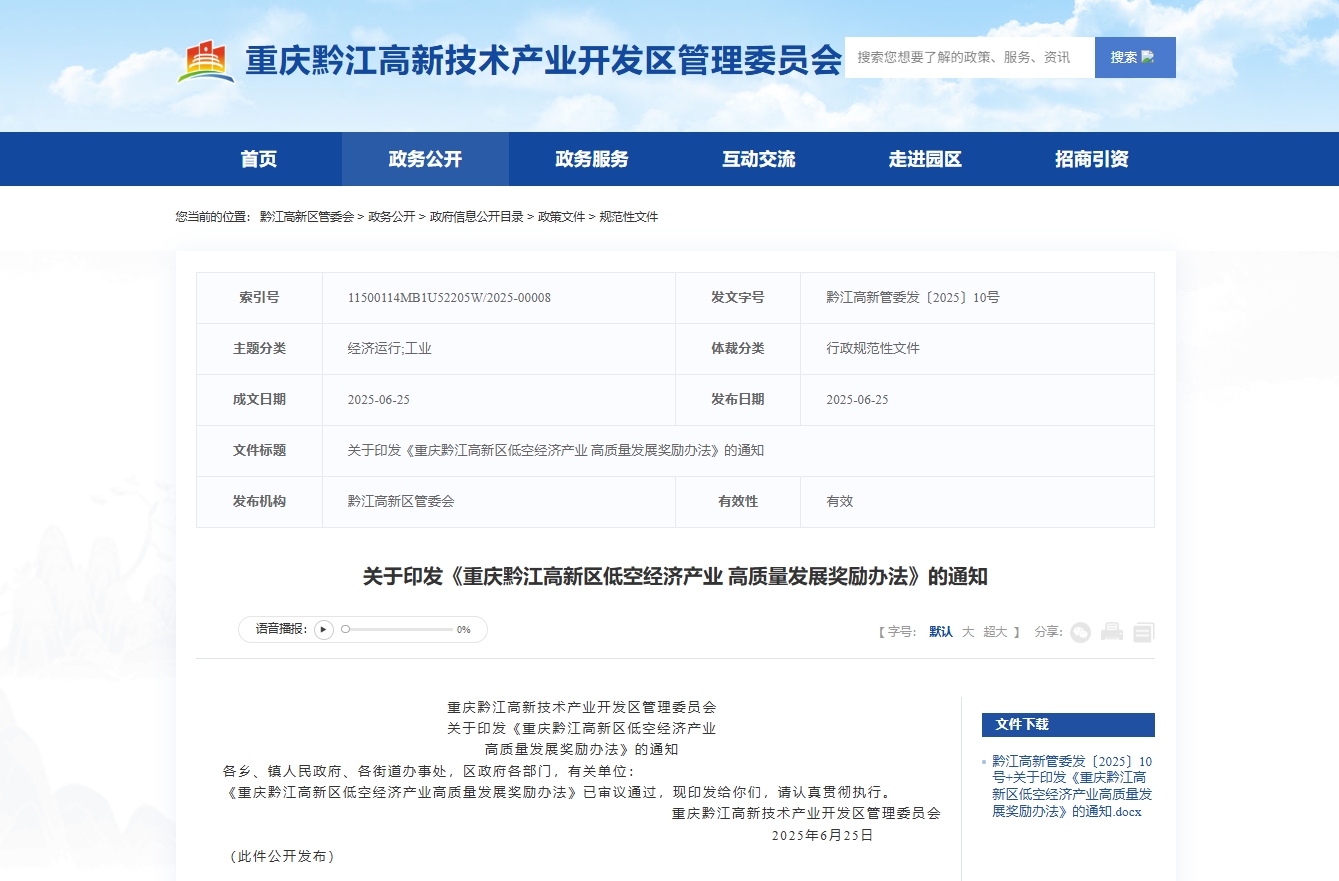1339x881 pixels.
Task: Select 走进园区 in navigation bar
Action: click(925, 159)
